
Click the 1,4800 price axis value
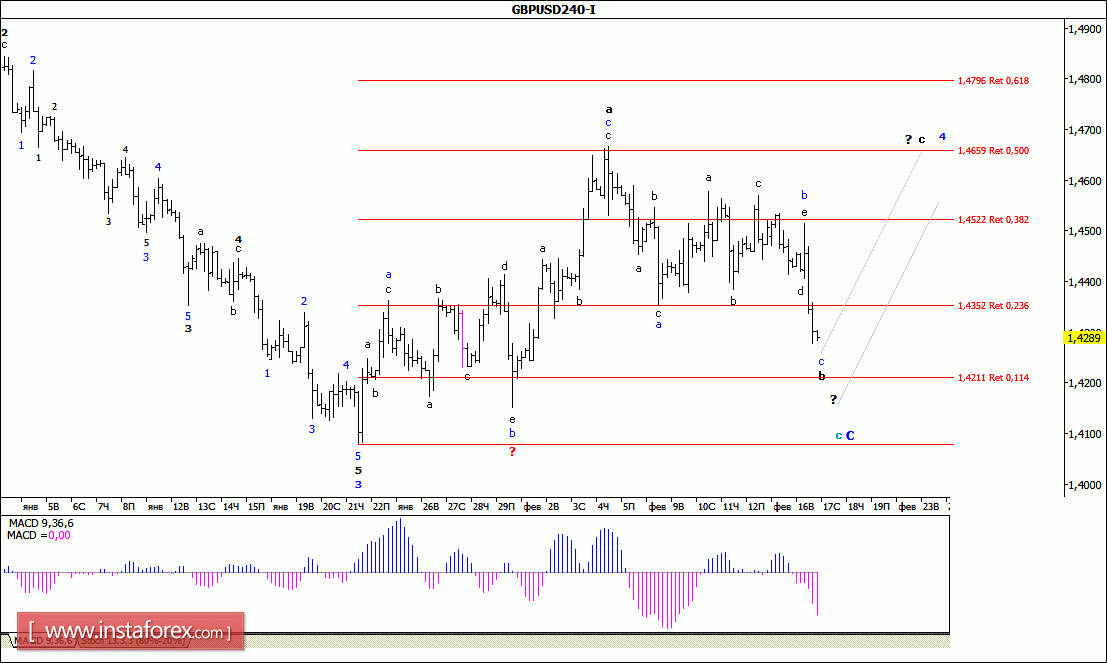pos(1084,80)
